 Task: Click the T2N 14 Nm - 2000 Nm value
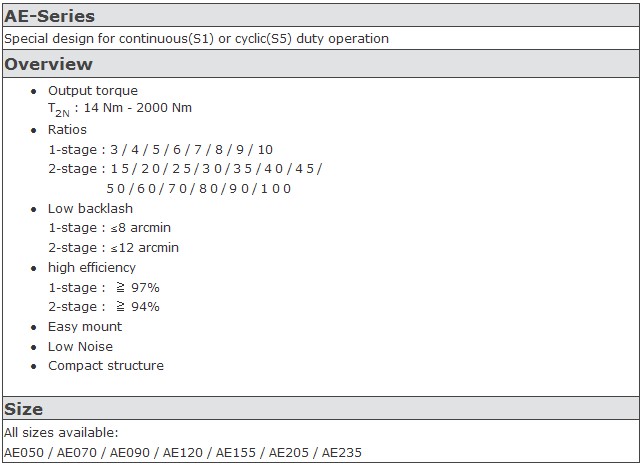tap(120, 109)
